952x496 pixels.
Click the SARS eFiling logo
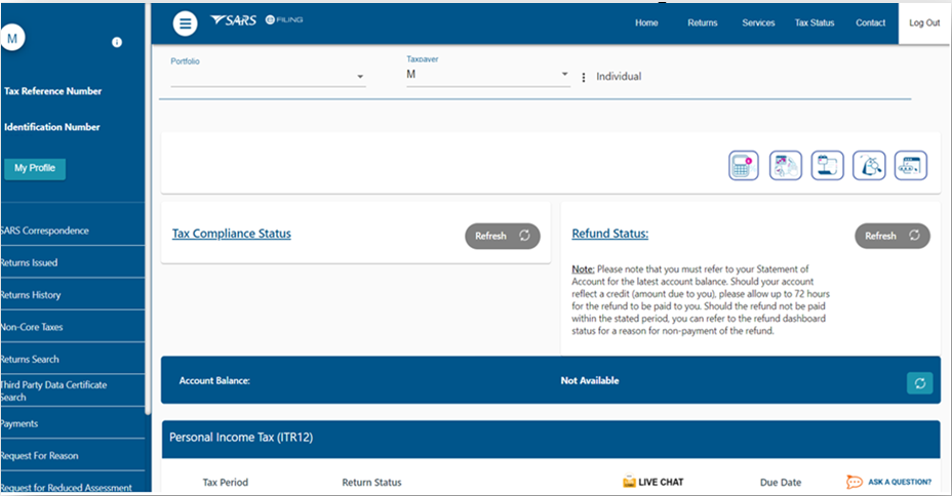pos(257,21)
